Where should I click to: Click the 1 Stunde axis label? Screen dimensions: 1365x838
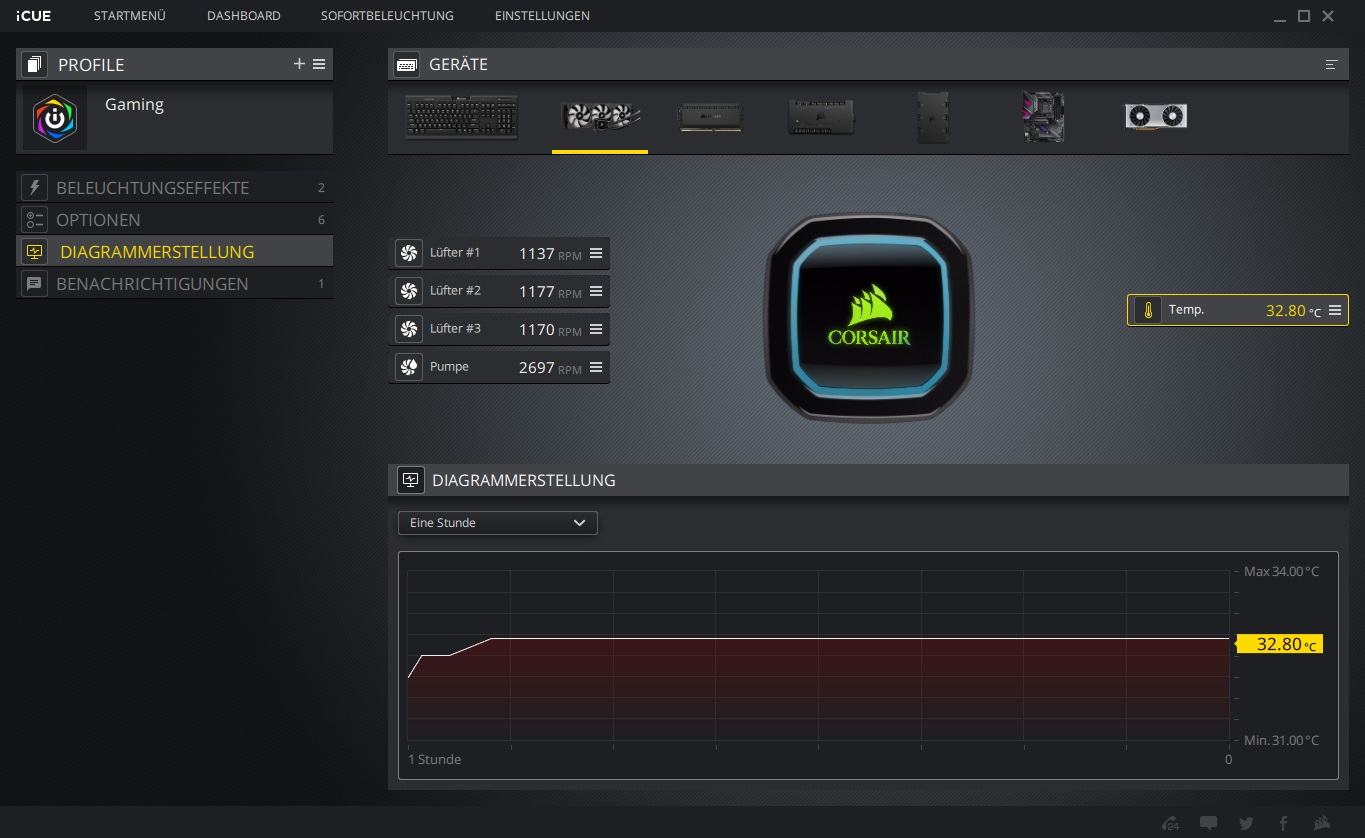tap(435, 759)
